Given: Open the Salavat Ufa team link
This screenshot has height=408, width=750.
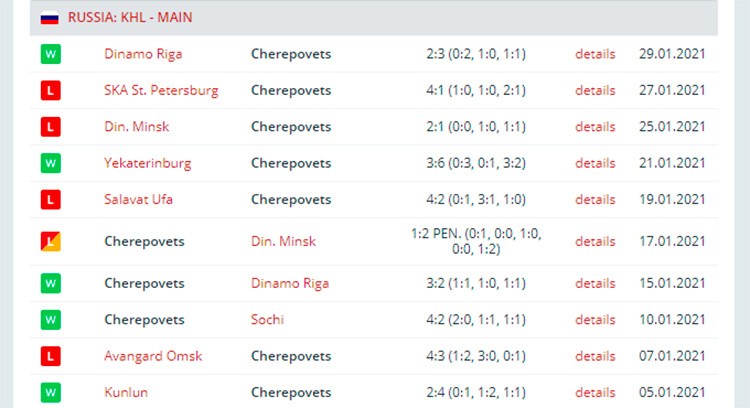Looking at the screenshot, I should (x=138, y=199).
